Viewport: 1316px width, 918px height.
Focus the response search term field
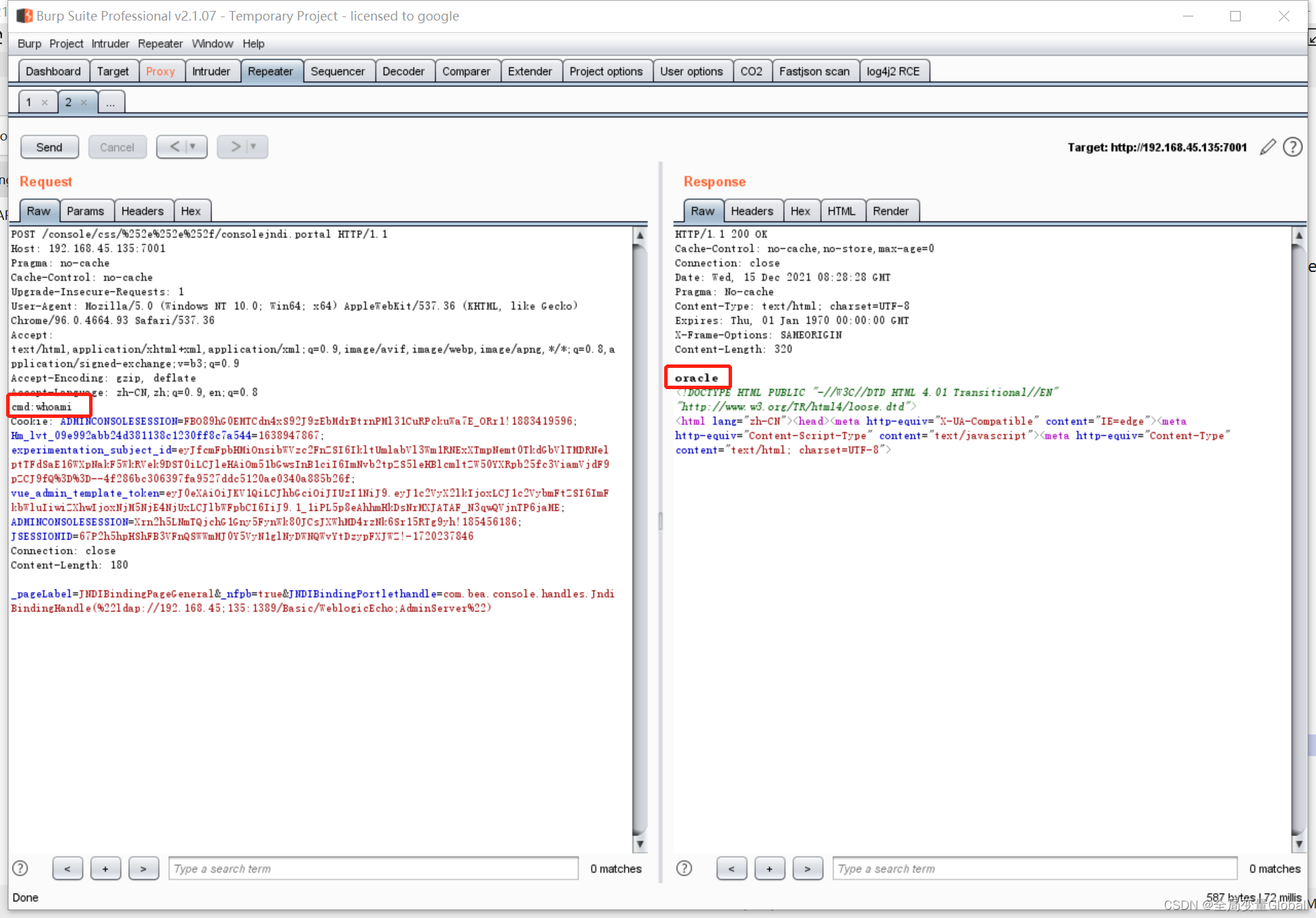point(1035,868)
